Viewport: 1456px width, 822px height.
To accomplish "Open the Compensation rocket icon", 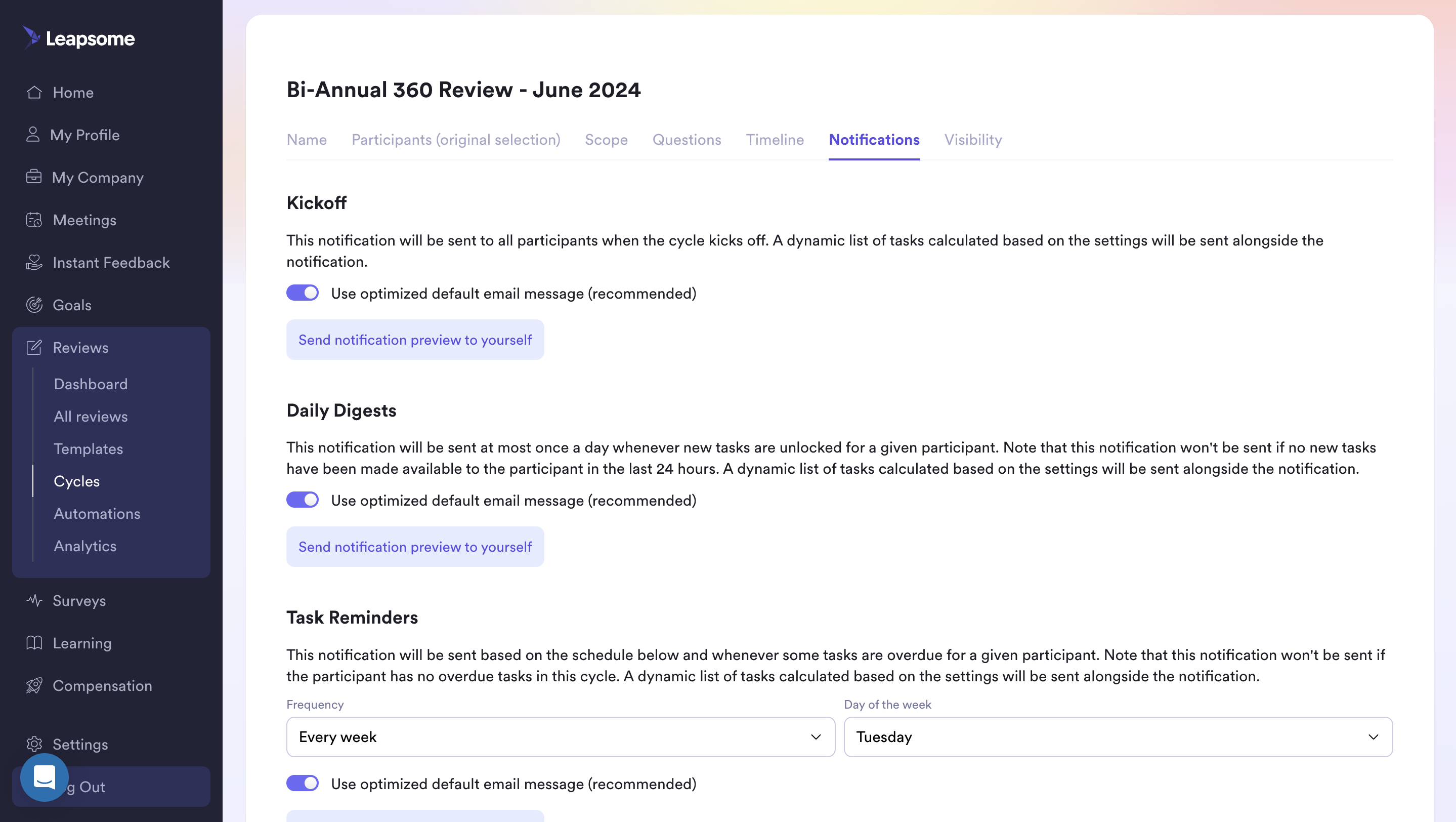I will (x=34, y=685).
